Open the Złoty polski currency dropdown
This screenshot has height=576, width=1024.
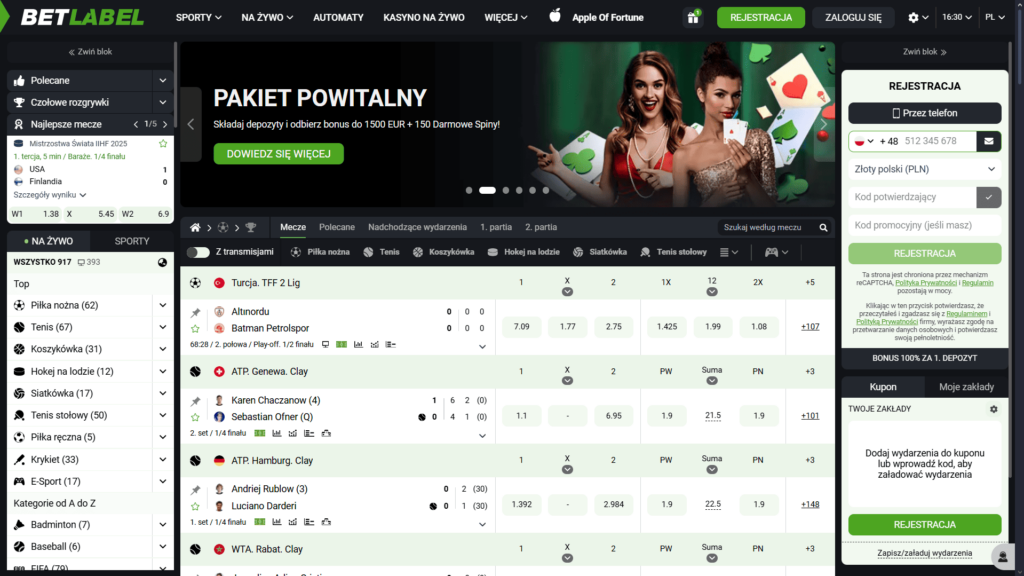[x=924, y=169]
